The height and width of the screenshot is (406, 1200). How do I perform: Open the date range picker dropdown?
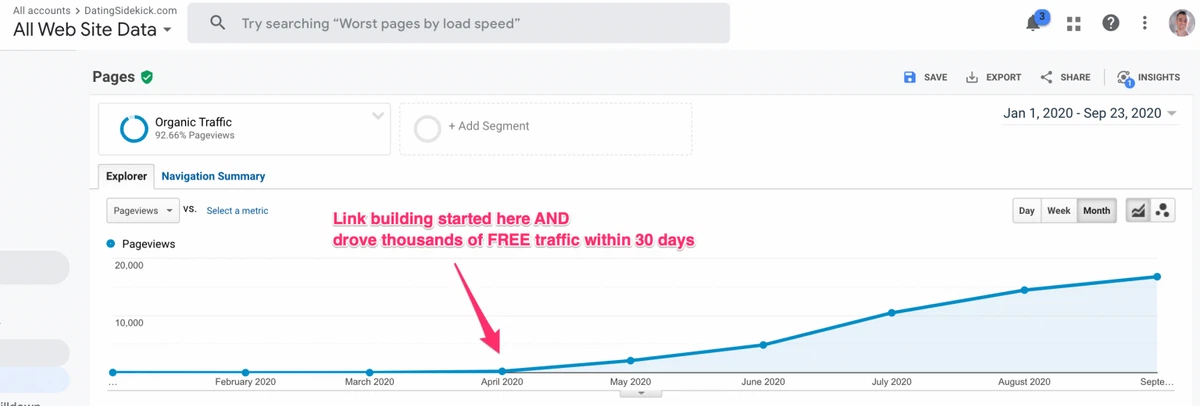[x=1090, y=113]
